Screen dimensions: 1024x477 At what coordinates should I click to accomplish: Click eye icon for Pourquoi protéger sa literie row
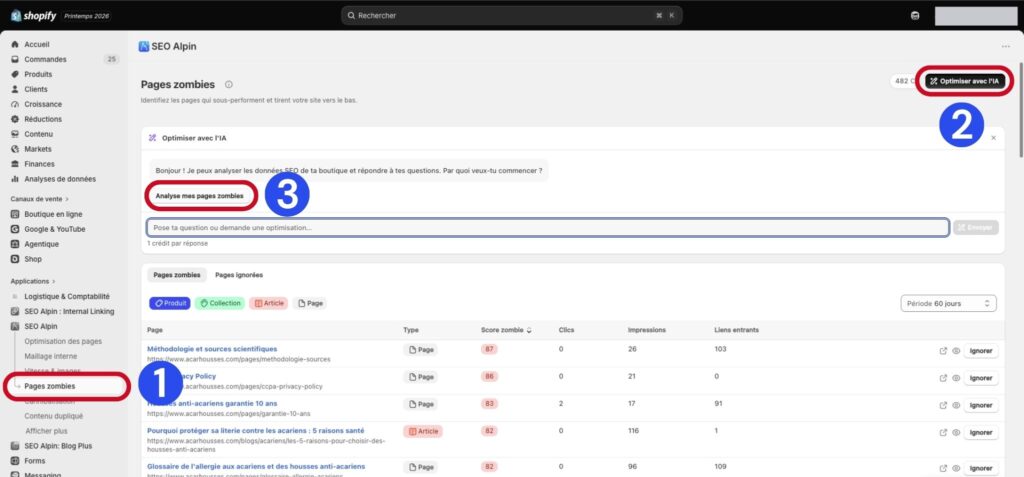pyautogui.click(x=955, y=433)
